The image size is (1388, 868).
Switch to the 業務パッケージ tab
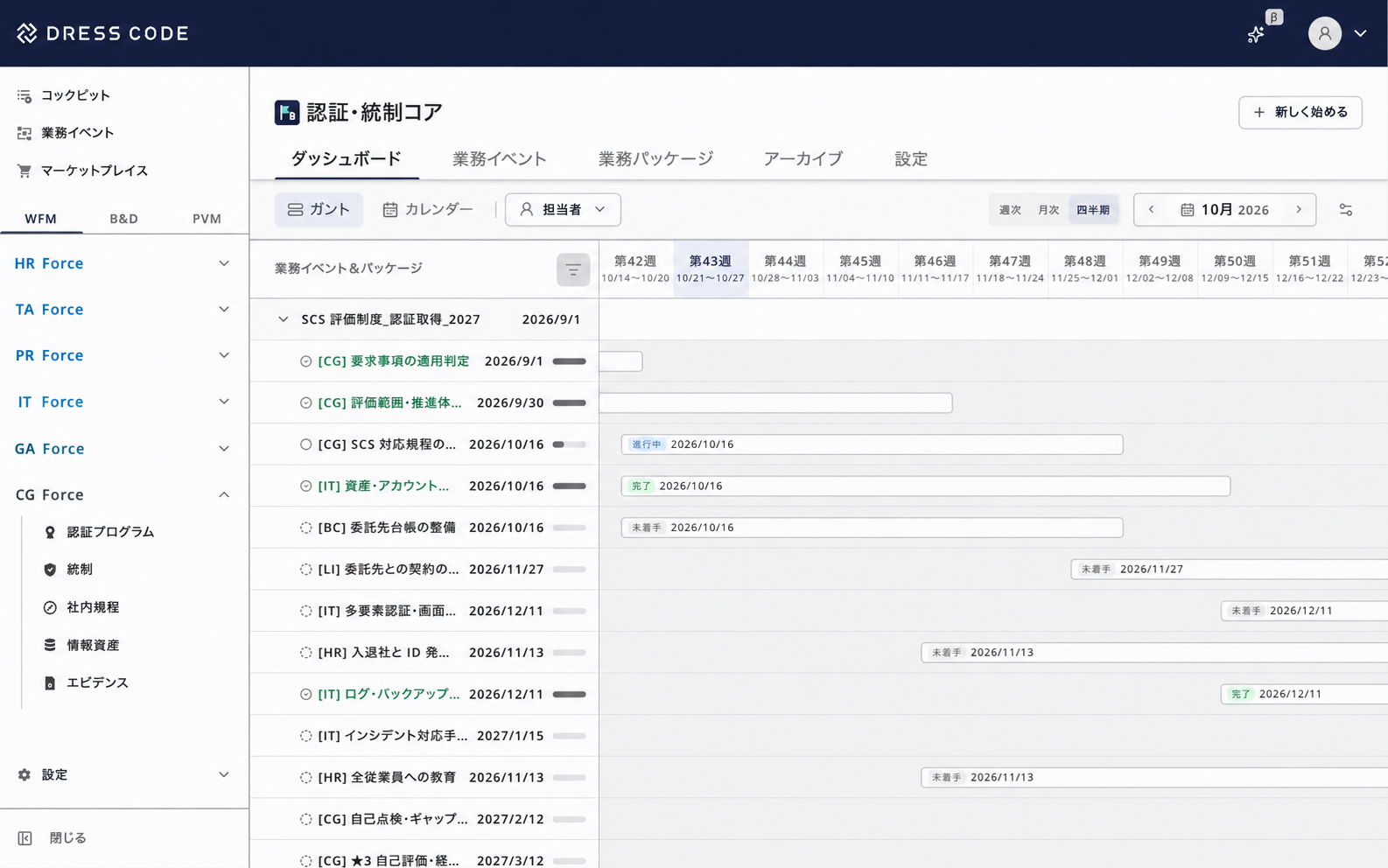coord(655,159)
